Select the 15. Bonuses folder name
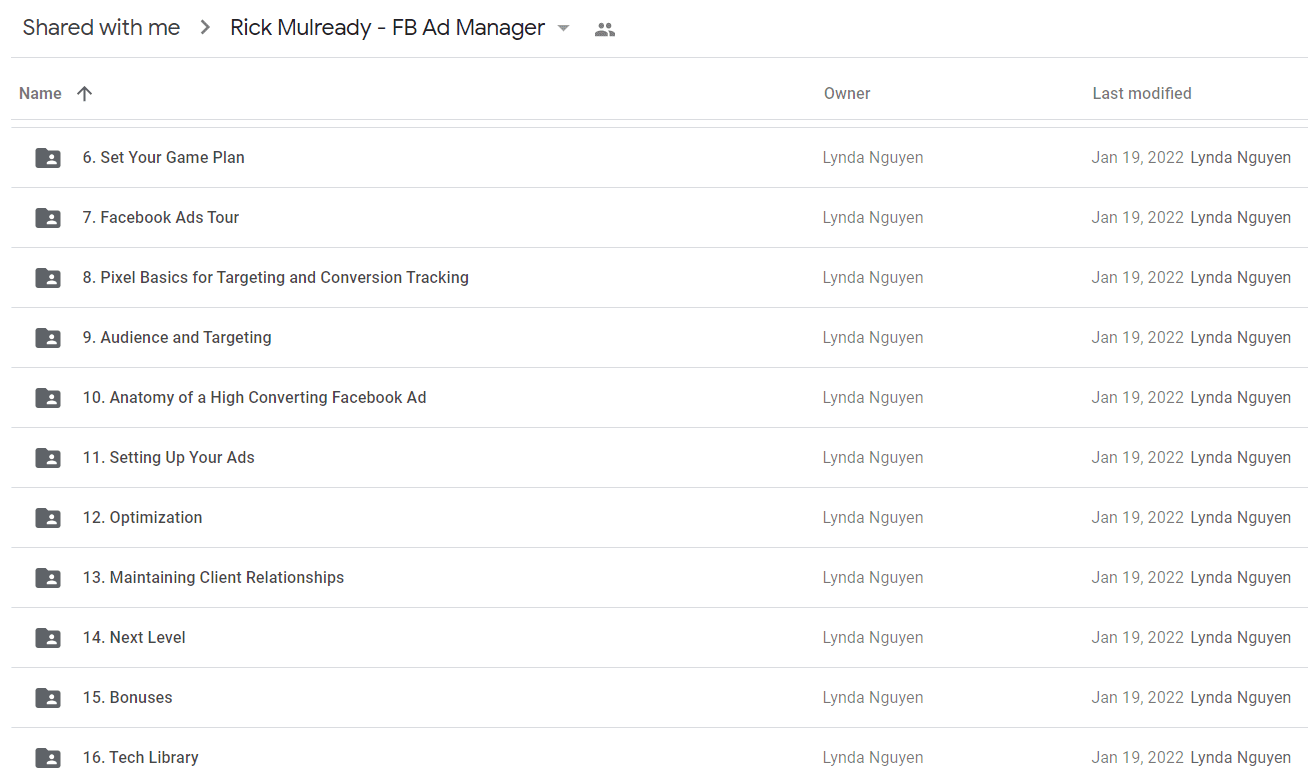The image size is (1308, 780). point(127,697)
